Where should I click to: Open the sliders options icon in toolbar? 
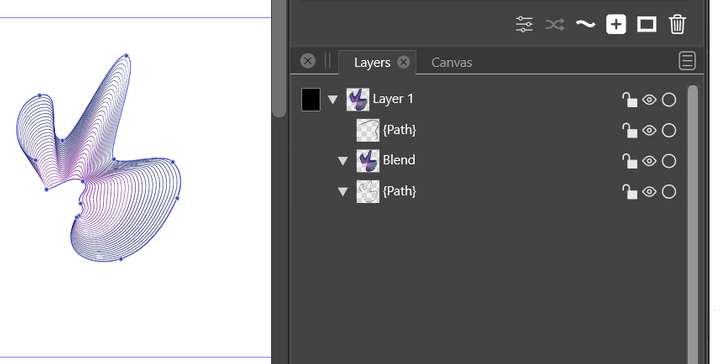[x=524, y=24]
